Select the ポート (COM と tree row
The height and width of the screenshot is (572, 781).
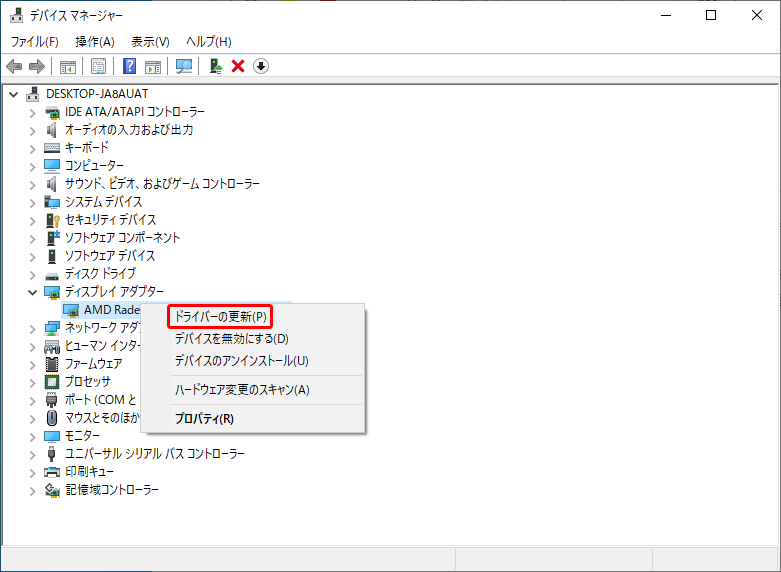tap(100, 400)
